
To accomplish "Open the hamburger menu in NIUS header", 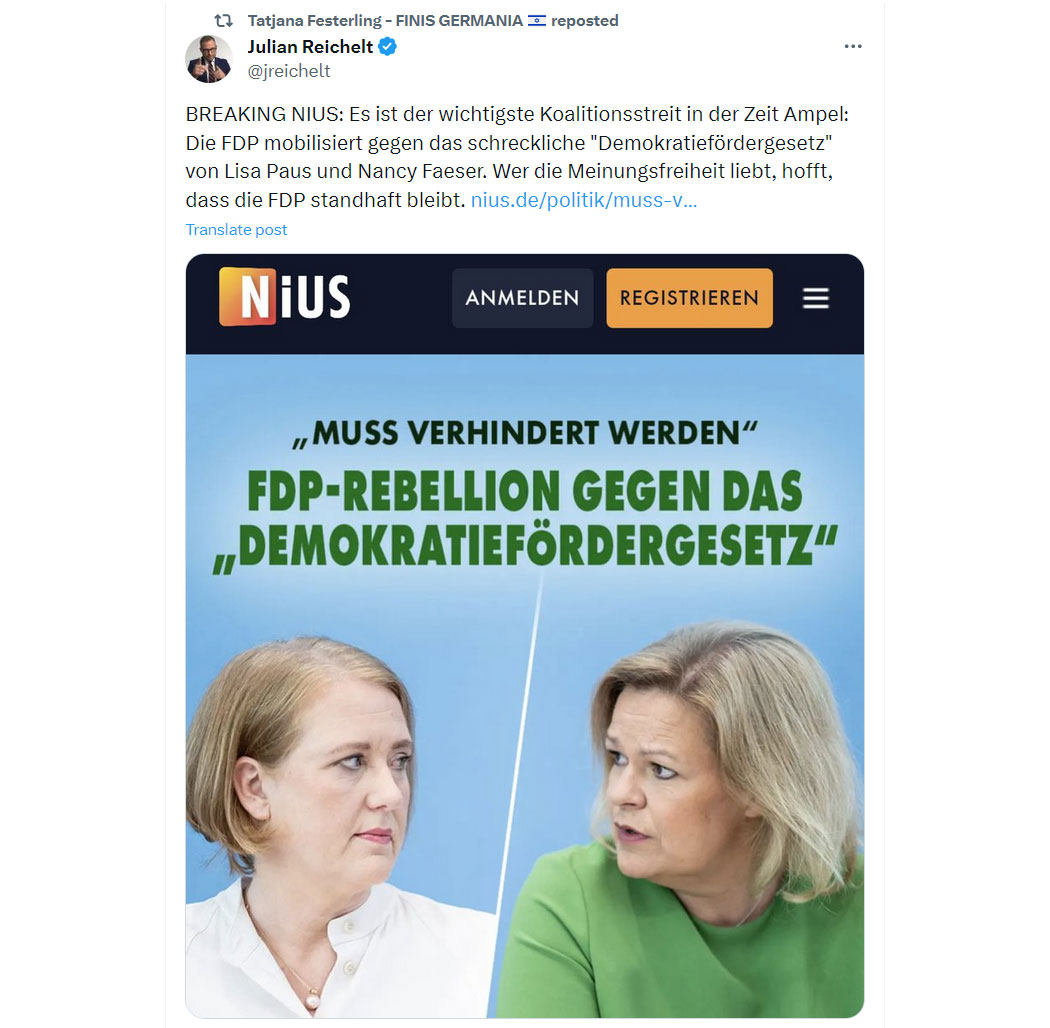I will 815,298.
